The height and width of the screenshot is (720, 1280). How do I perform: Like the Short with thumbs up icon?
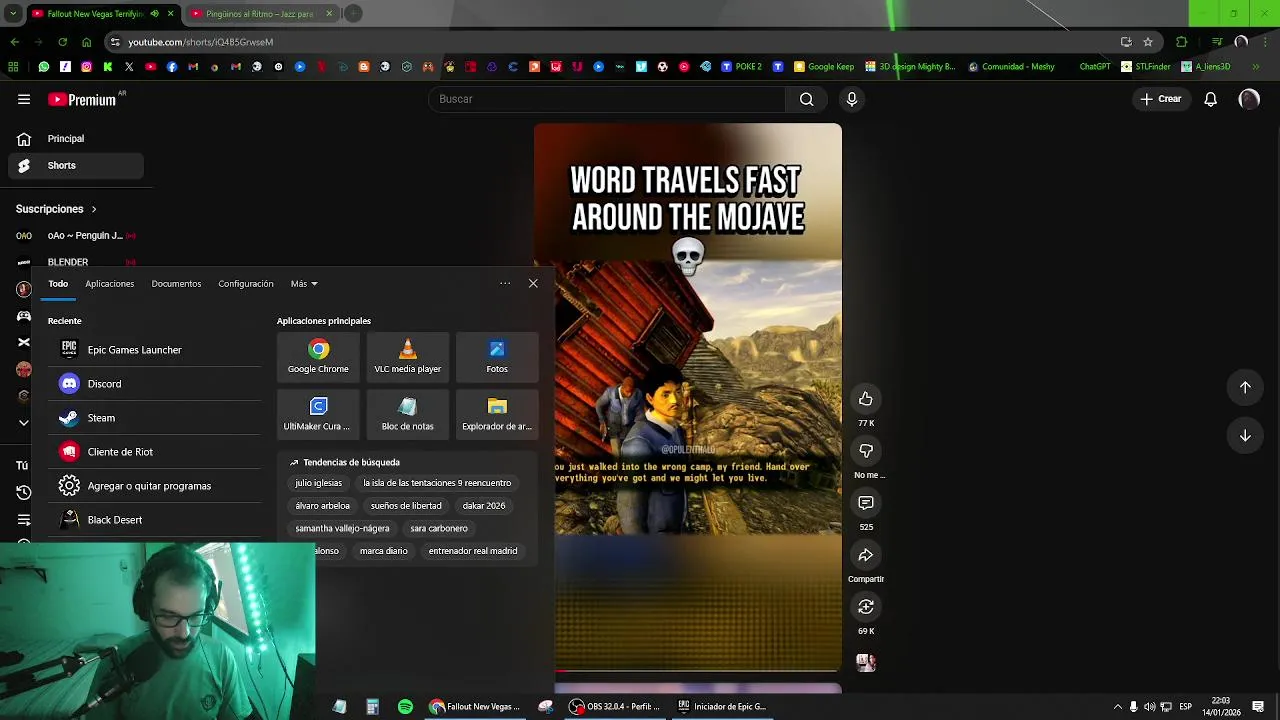[866, 399]
